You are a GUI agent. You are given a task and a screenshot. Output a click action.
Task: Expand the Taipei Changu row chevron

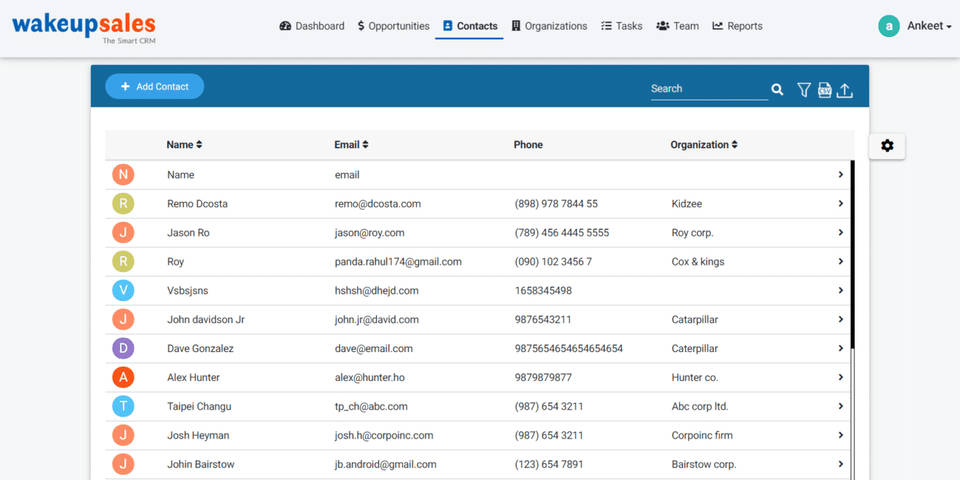841,407
